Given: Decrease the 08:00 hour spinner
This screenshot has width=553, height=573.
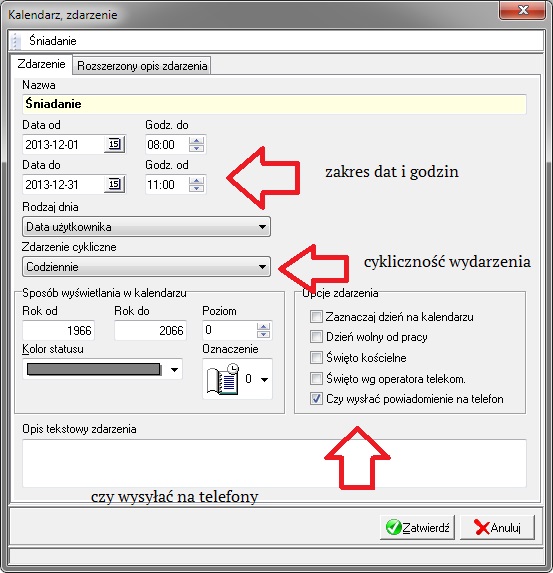Looking at the screenshot, I should click(196, 148).
